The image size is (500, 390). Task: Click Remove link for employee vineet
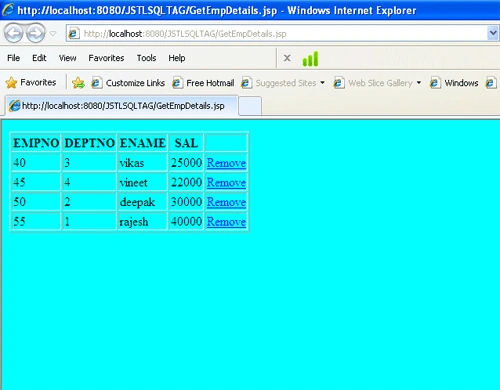226,182
